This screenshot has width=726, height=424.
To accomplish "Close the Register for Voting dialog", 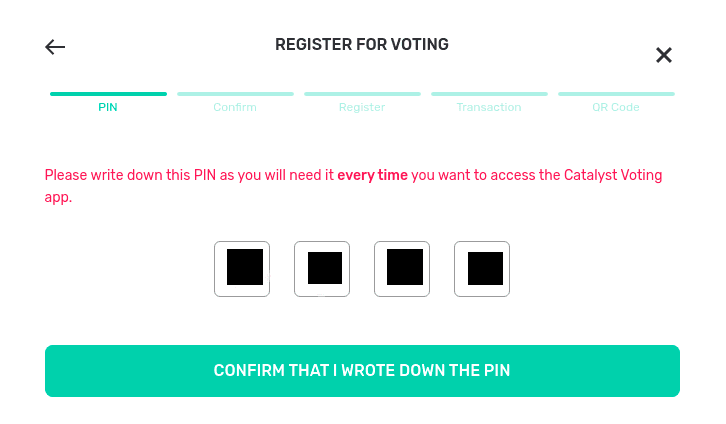I will click(x=663, y=55).
